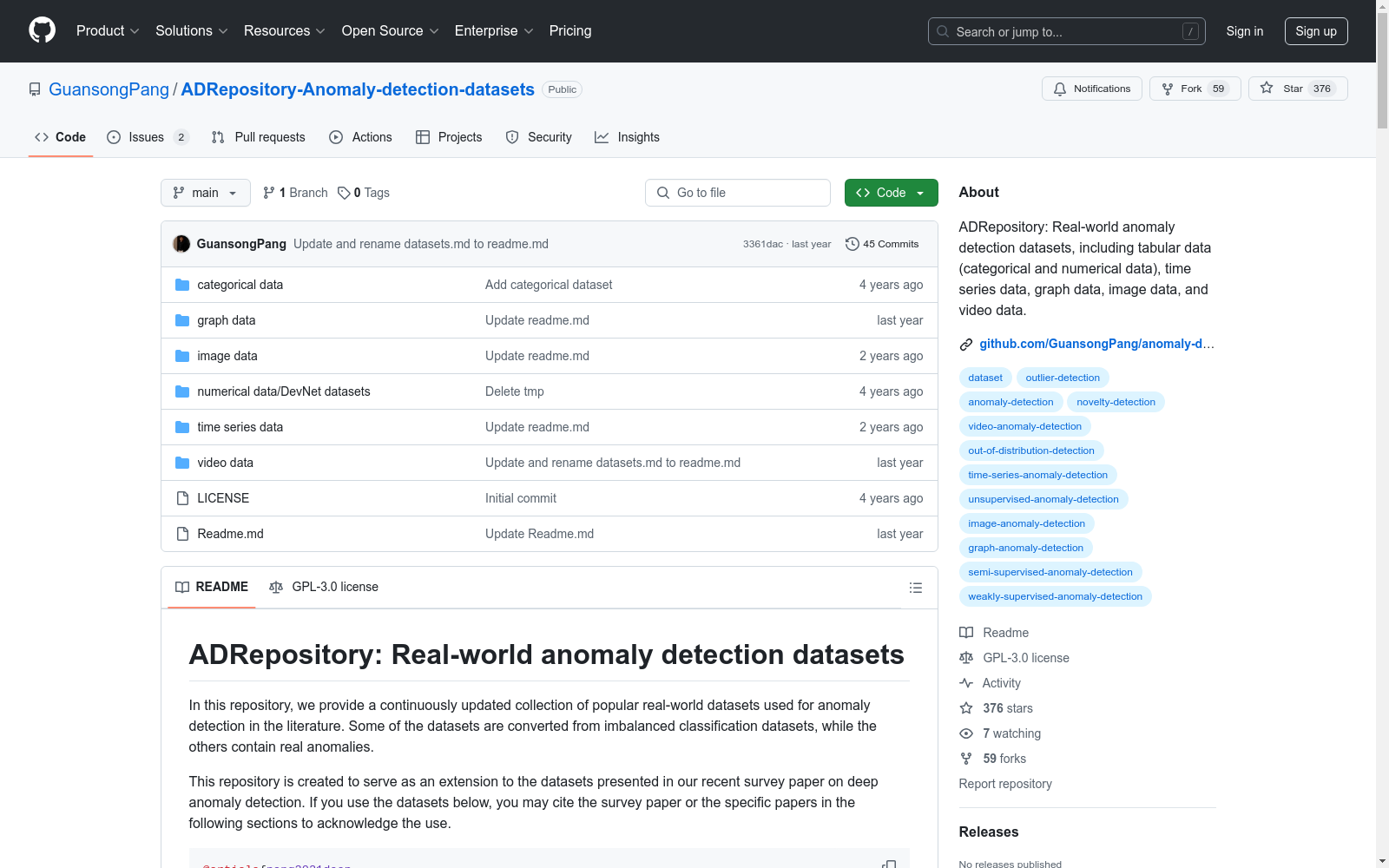This screenshot has width=1389, height=868.
Task: Click the book icon next to Readme in About
Action: [965, 633]
